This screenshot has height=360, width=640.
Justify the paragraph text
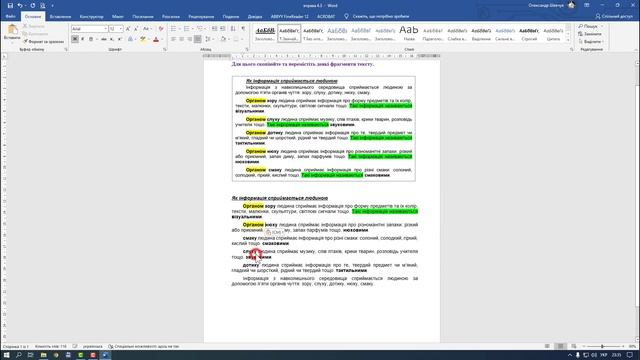click(198, 39)
